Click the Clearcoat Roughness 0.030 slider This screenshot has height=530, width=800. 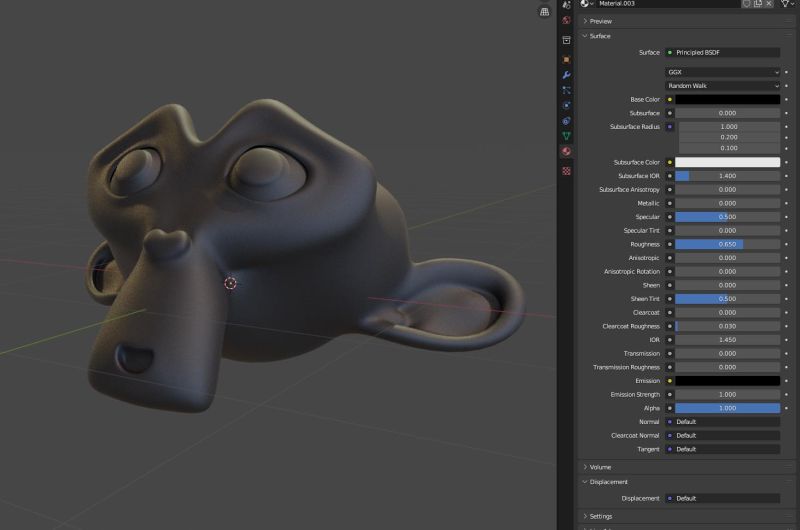728,326
